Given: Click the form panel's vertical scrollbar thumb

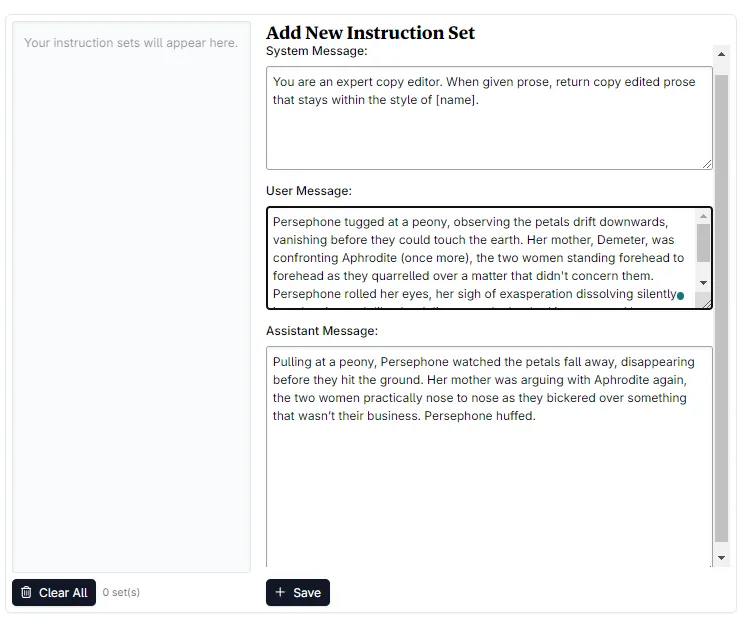Looking at the screenshot, I should [x=722, y=300].
